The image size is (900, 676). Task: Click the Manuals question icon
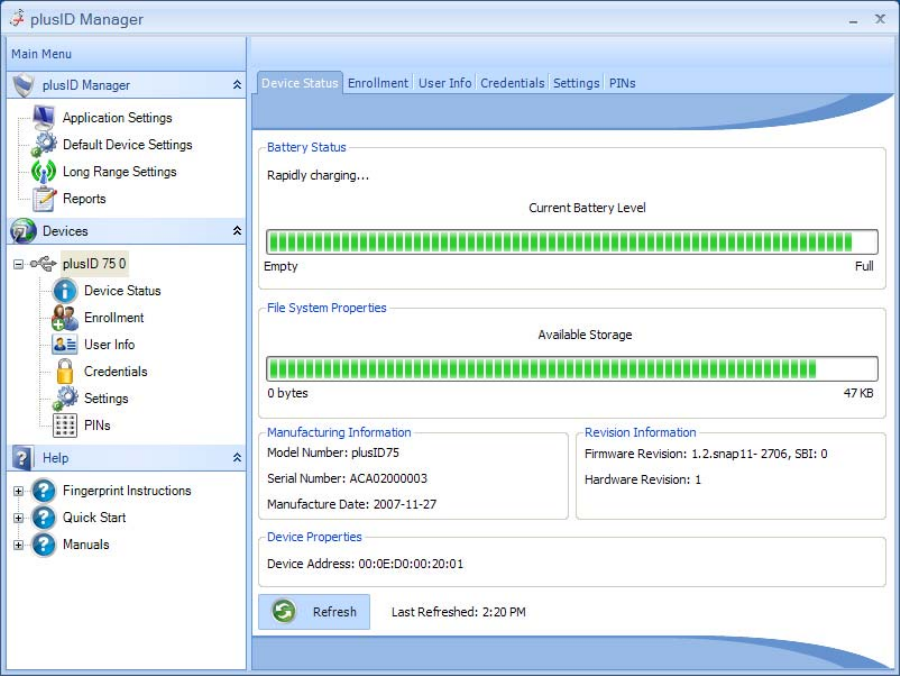click(44, 544)
